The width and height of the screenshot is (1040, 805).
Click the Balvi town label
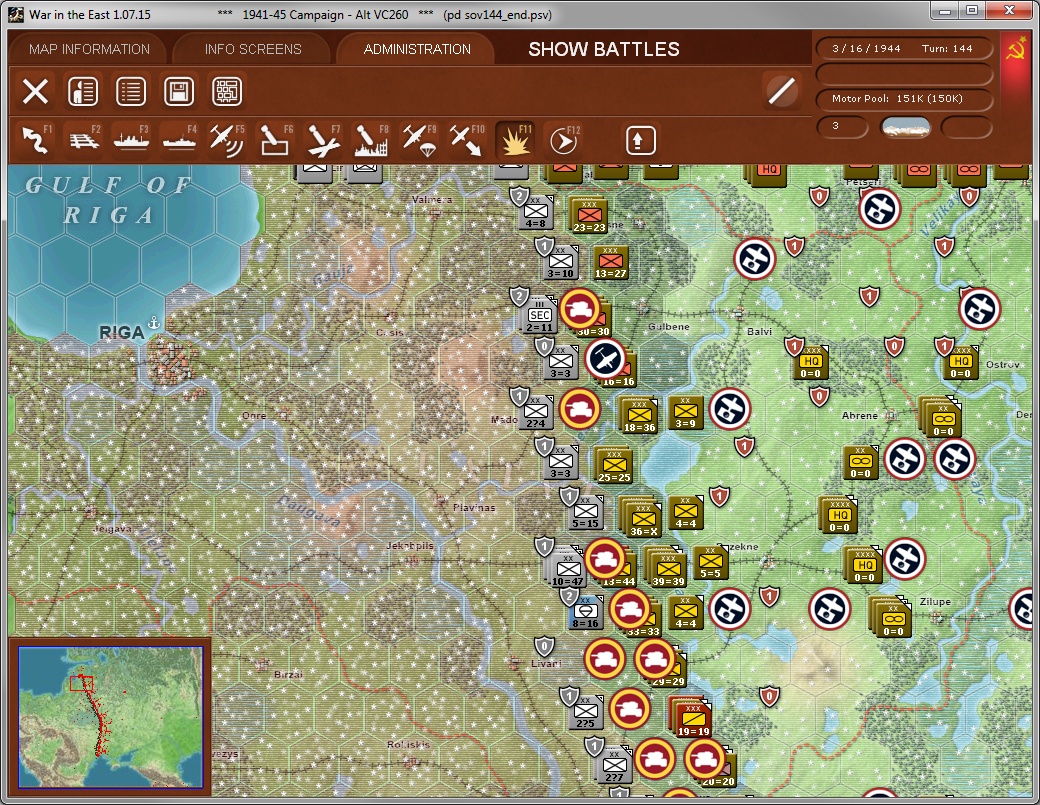click(759, 332)
